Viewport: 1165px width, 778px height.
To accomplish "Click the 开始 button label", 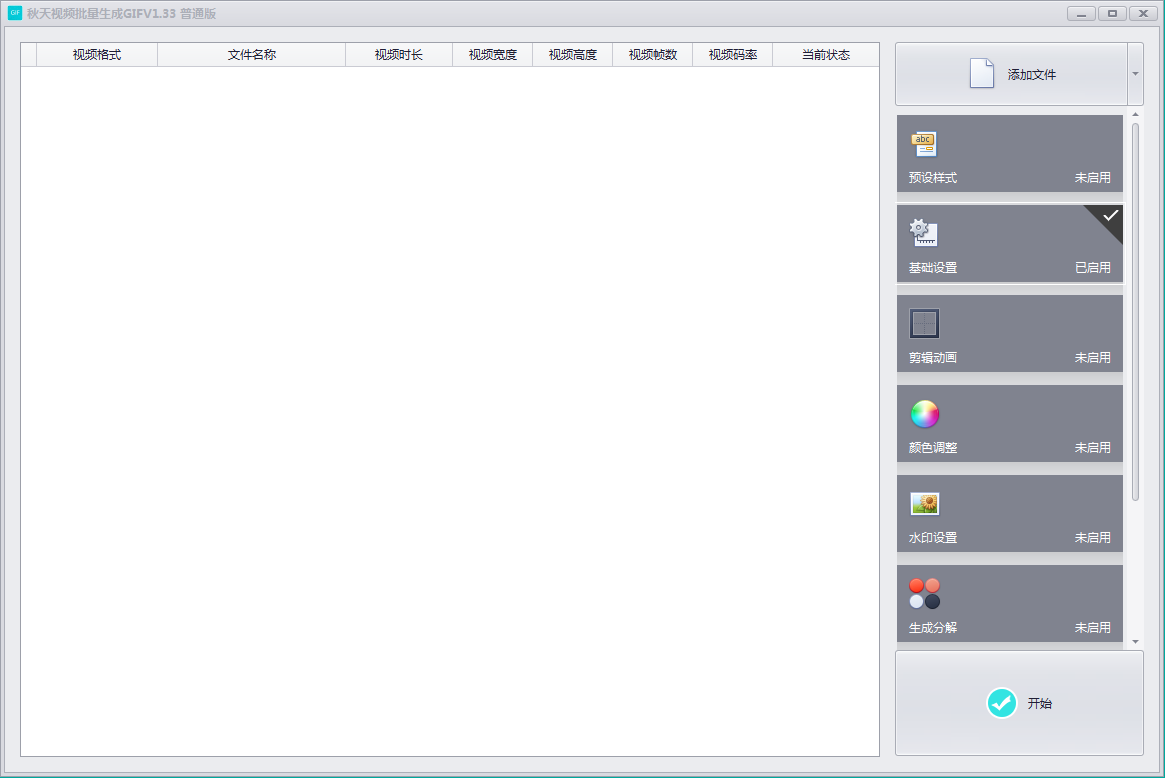I will pos(1039,704).
